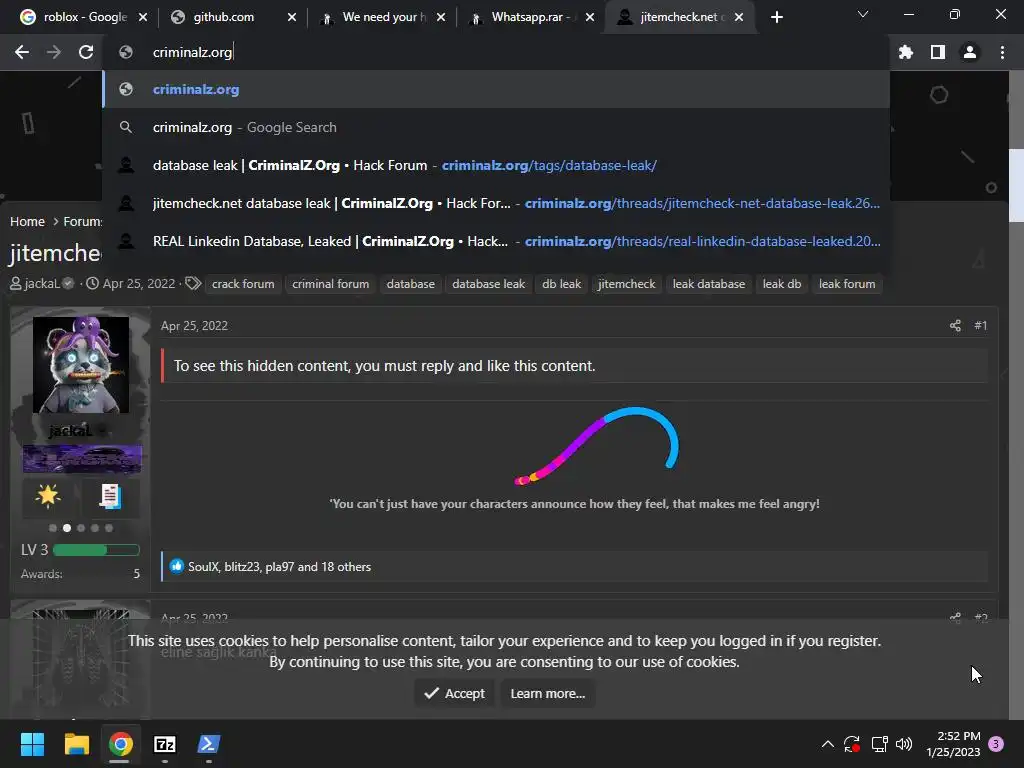Open the notification badge showing 3
Screen dimensions: 1024x768
point(996,744)
